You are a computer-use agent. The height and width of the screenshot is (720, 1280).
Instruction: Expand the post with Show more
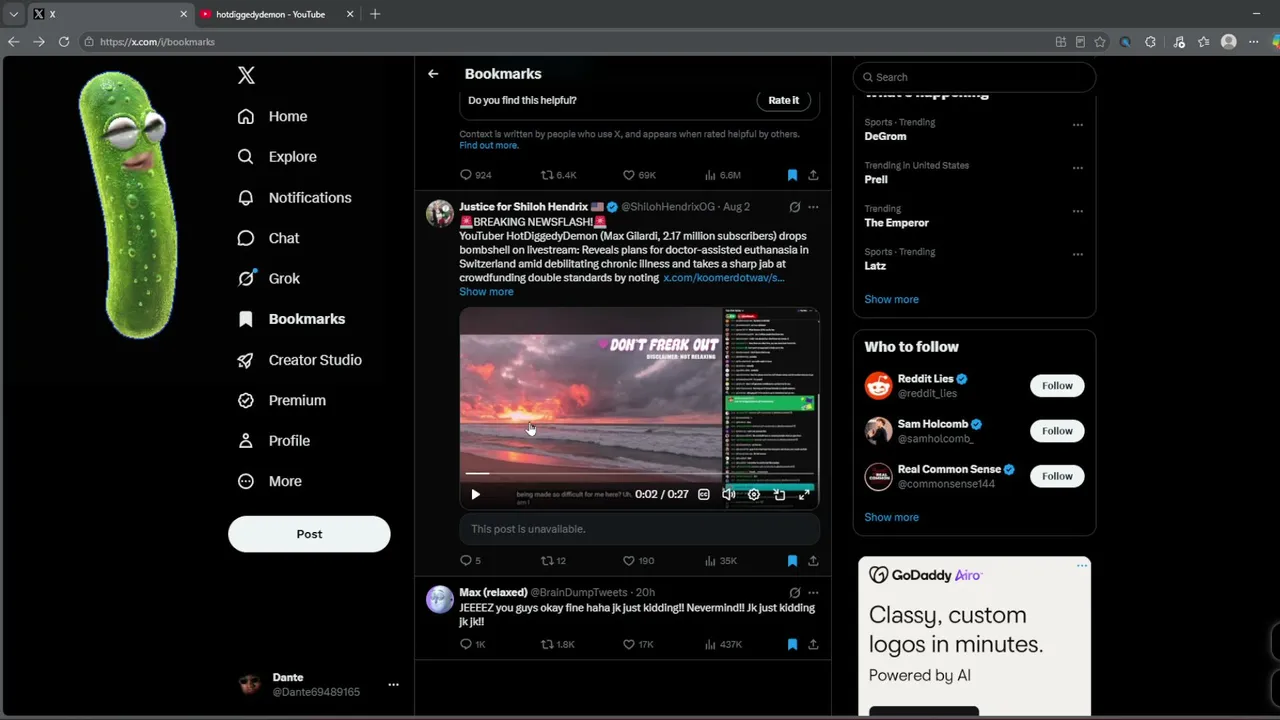(486, 292)
